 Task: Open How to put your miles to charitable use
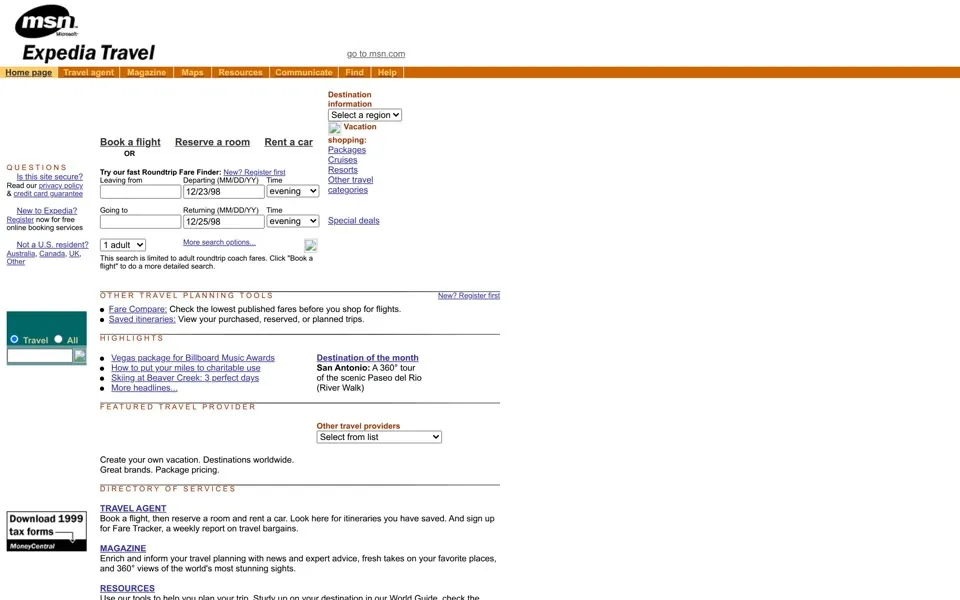click(x=186, y=368)
